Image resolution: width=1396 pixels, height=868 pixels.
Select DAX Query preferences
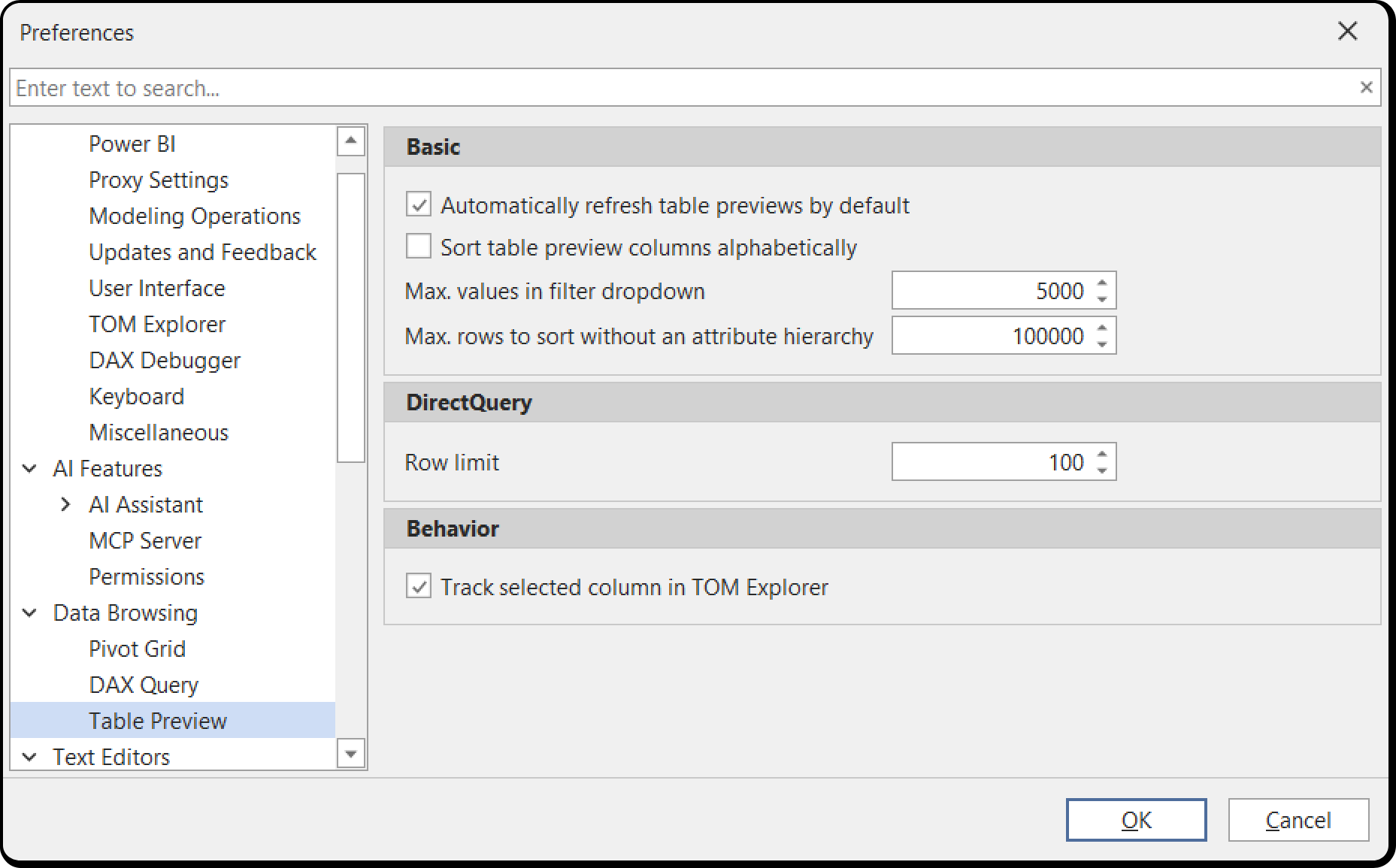click(144, 685)
